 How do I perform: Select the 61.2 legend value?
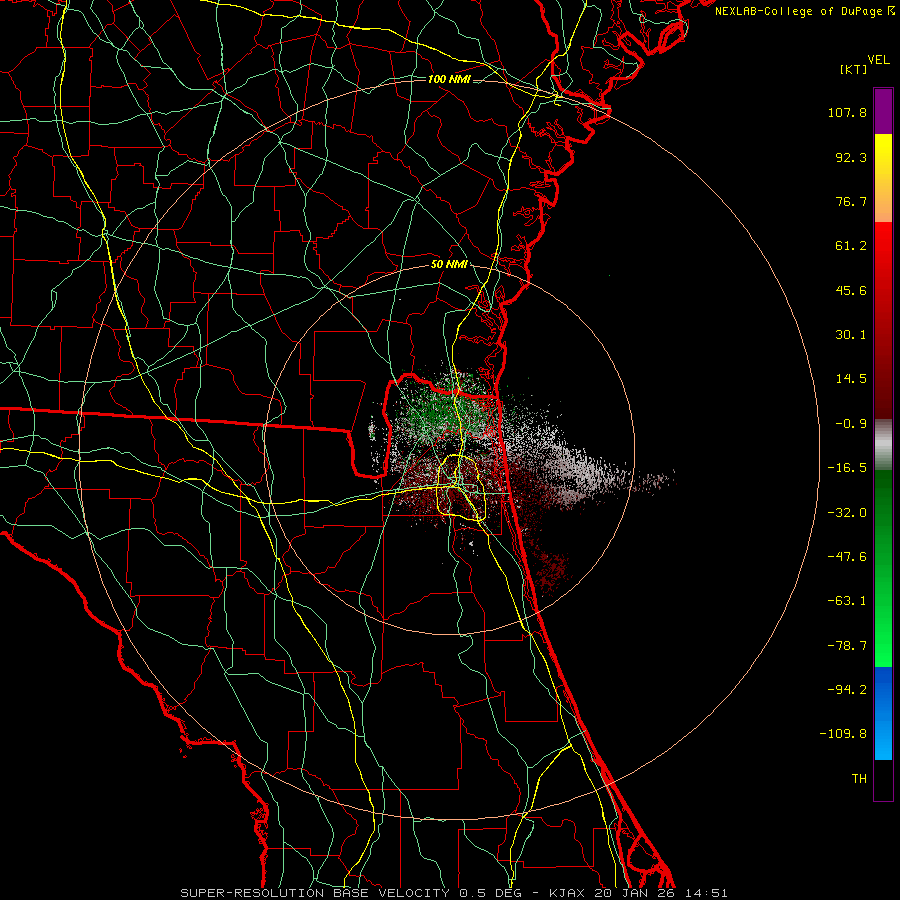coord(851,246)
